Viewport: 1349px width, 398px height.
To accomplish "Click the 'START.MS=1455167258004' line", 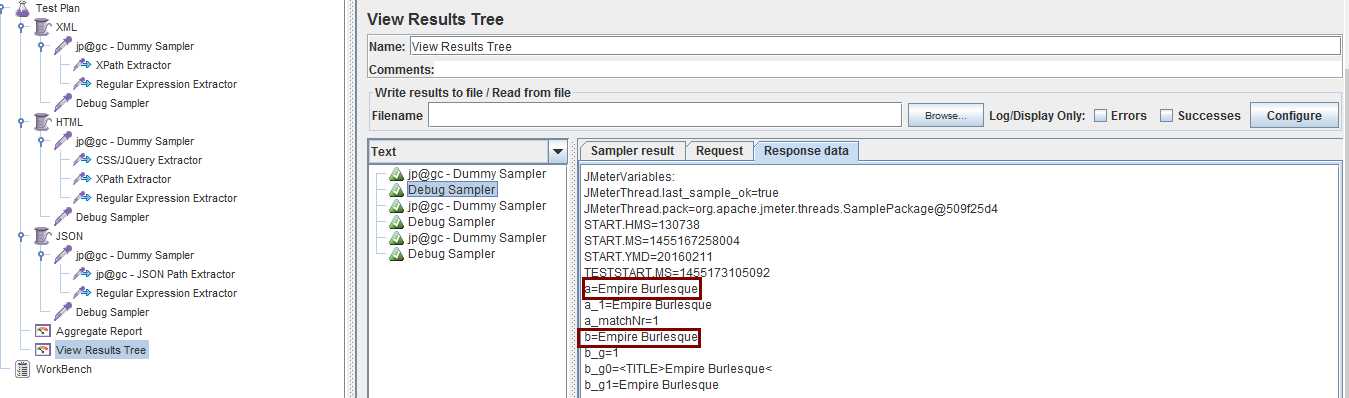I will coord(661,241).
